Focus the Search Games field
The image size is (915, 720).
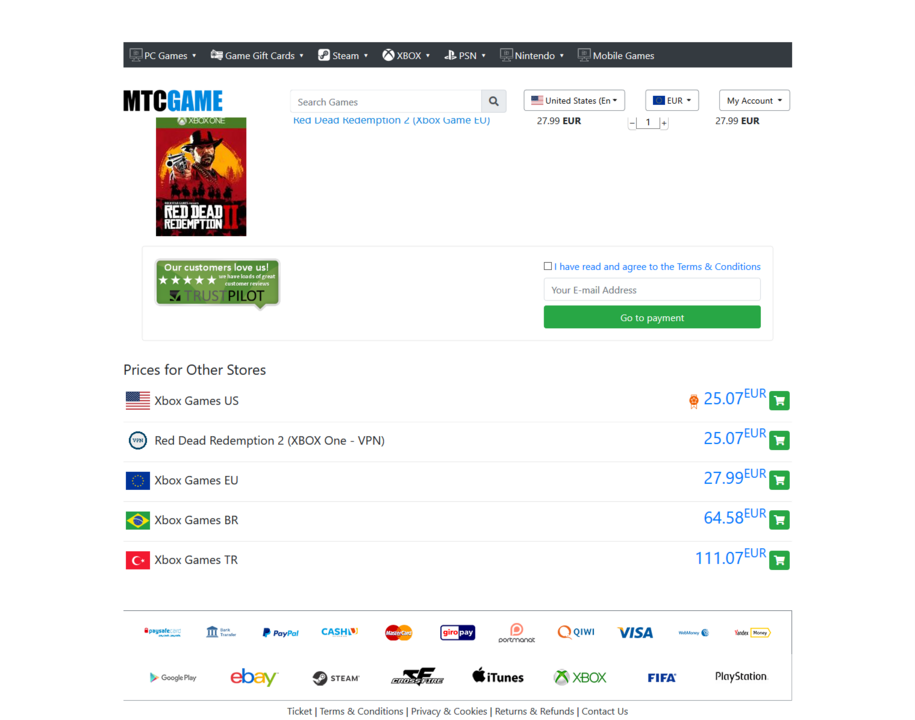pos(386,102)
